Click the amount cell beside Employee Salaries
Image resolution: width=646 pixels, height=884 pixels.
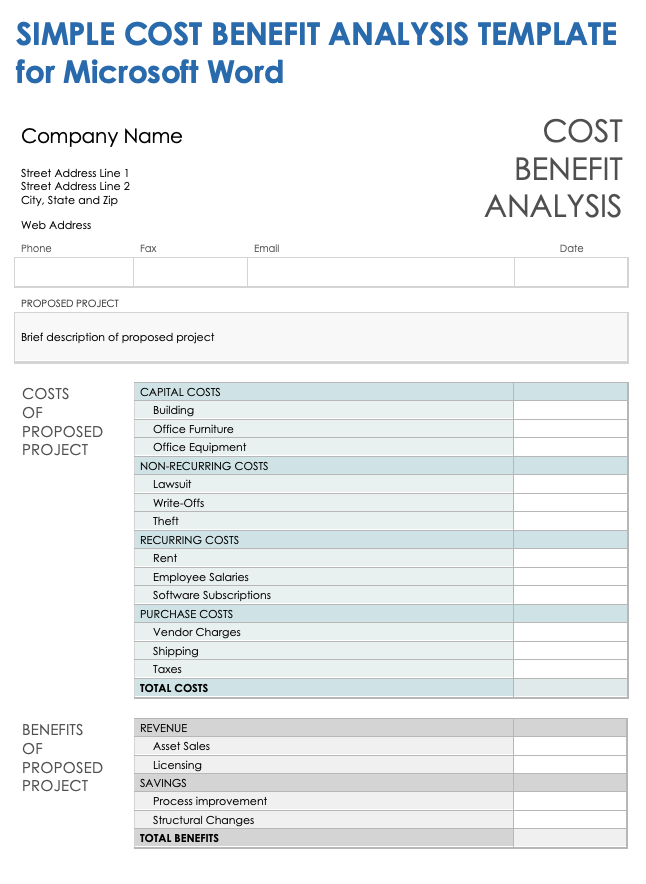tap(570, 577)
